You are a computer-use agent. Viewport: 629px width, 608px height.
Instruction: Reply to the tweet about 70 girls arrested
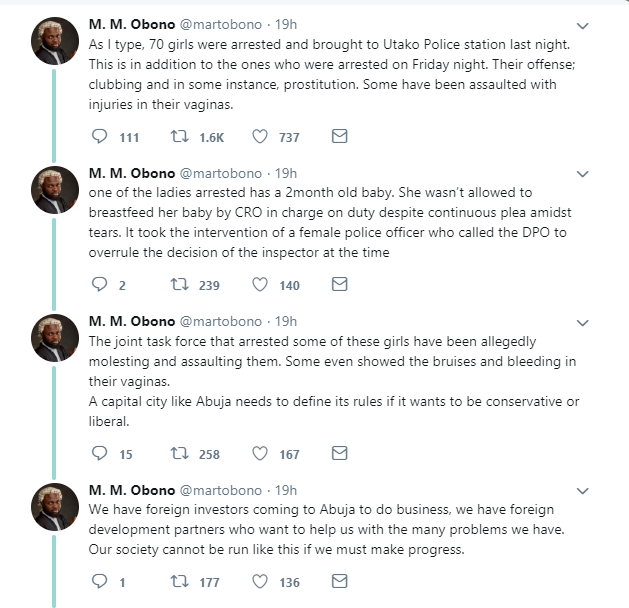(99, 137)
